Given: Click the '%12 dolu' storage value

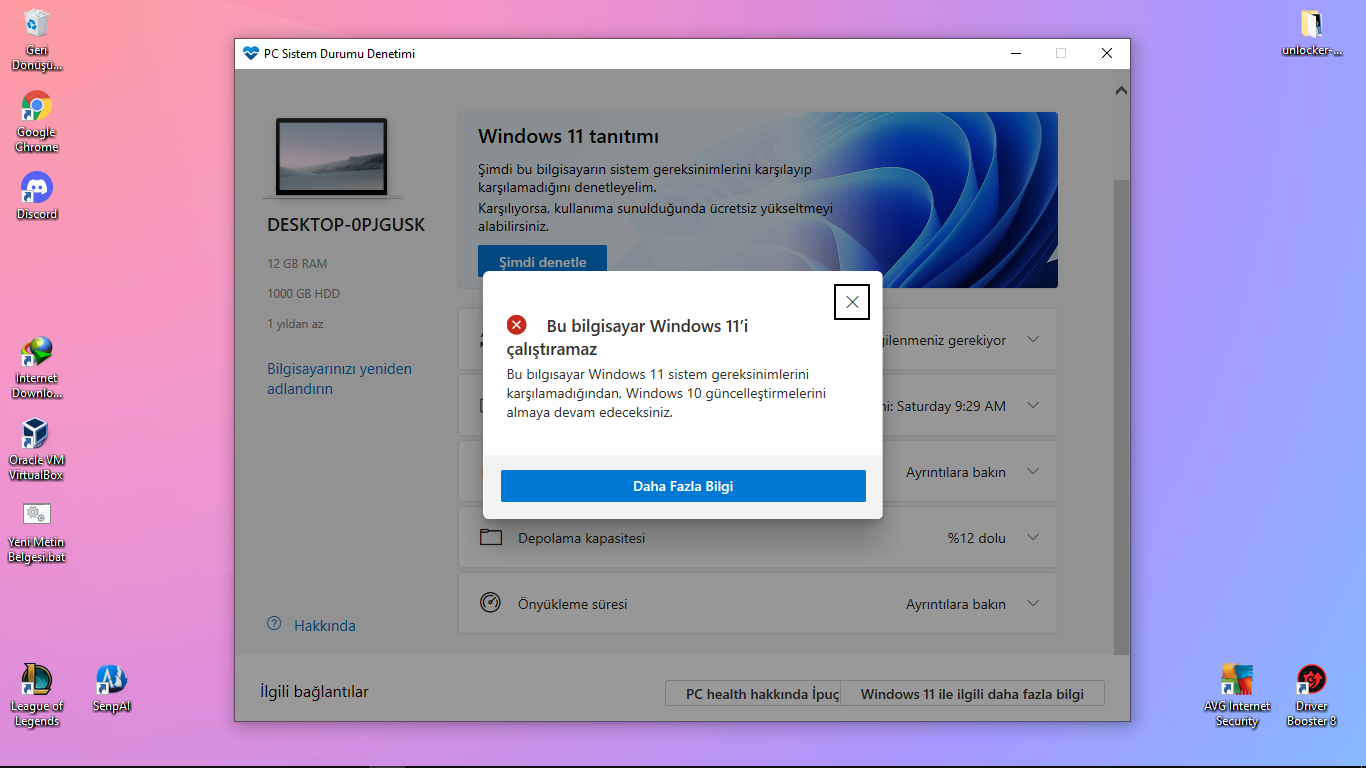Looking at the screenshot, I should tap(977, 538).
